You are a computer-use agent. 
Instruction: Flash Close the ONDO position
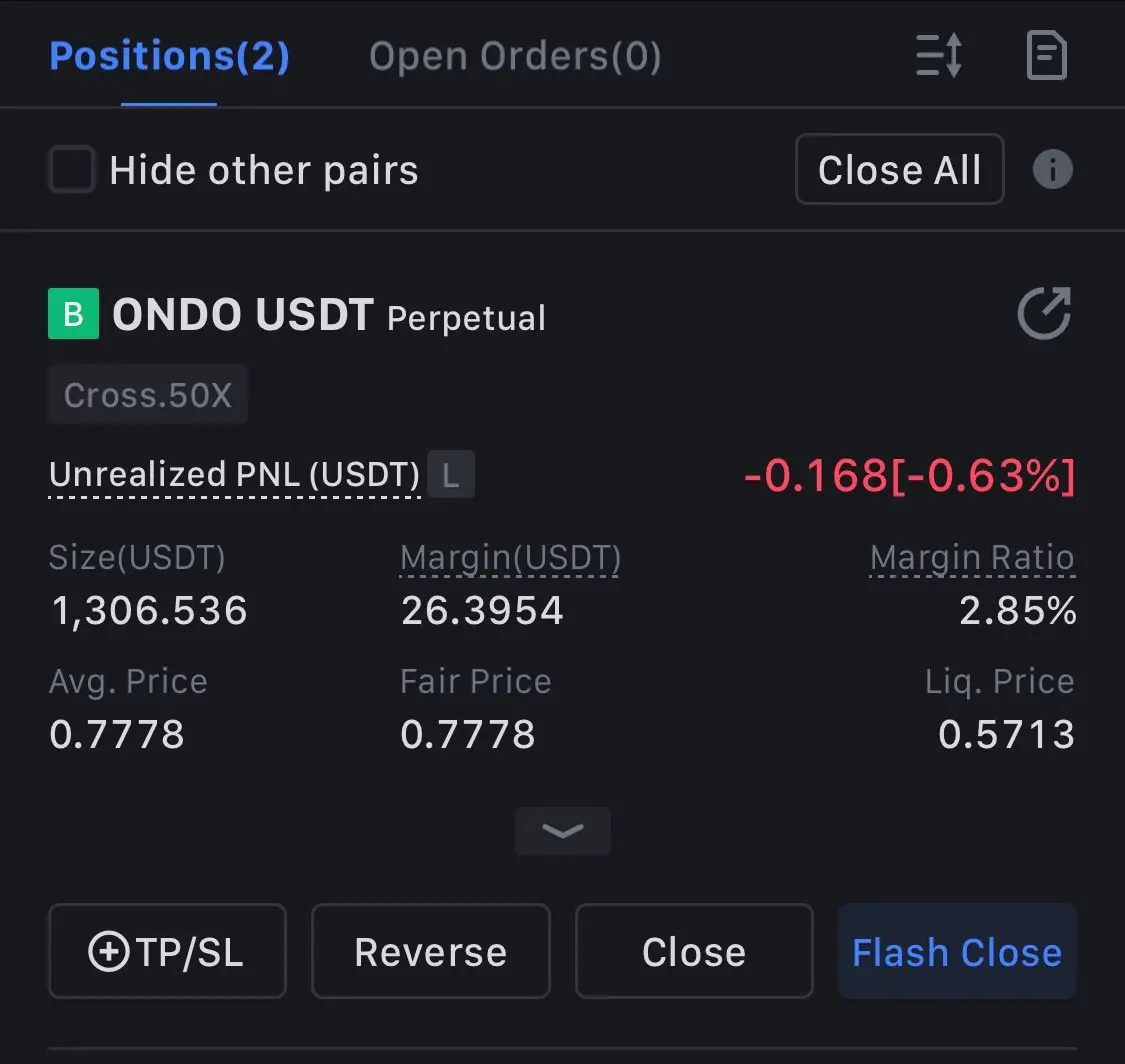pyautogui.click(x=957, y=951)
